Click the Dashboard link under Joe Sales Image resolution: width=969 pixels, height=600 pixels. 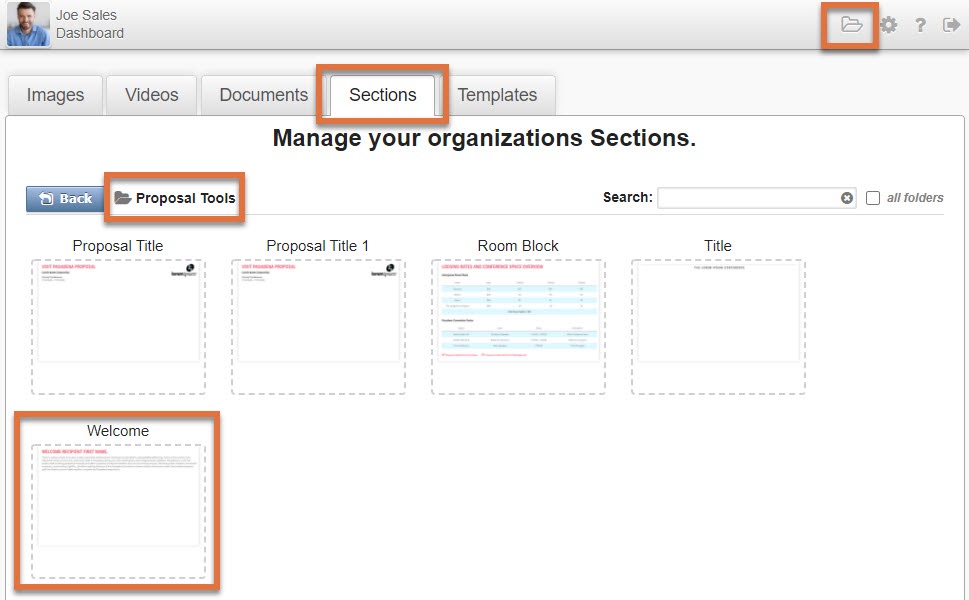coord(90,33)
